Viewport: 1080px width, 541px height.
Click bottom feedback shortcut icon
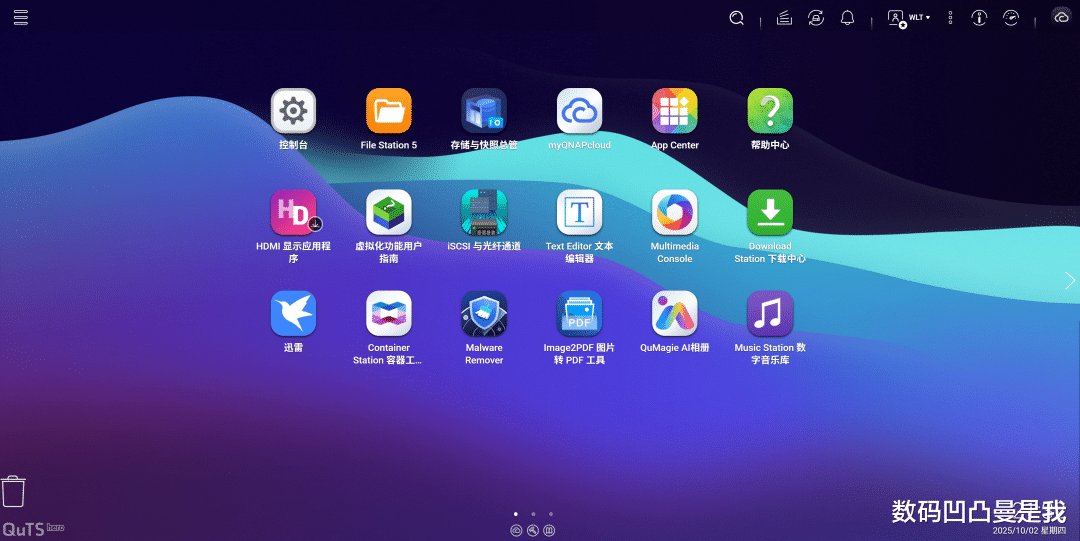click(x=549, y=530)
